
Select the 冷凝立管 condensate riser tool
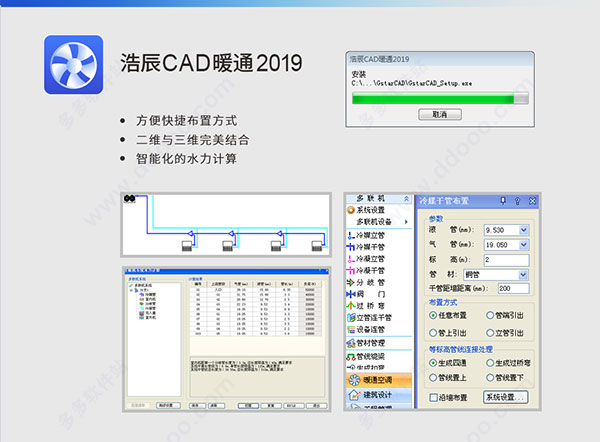(366, 259)
